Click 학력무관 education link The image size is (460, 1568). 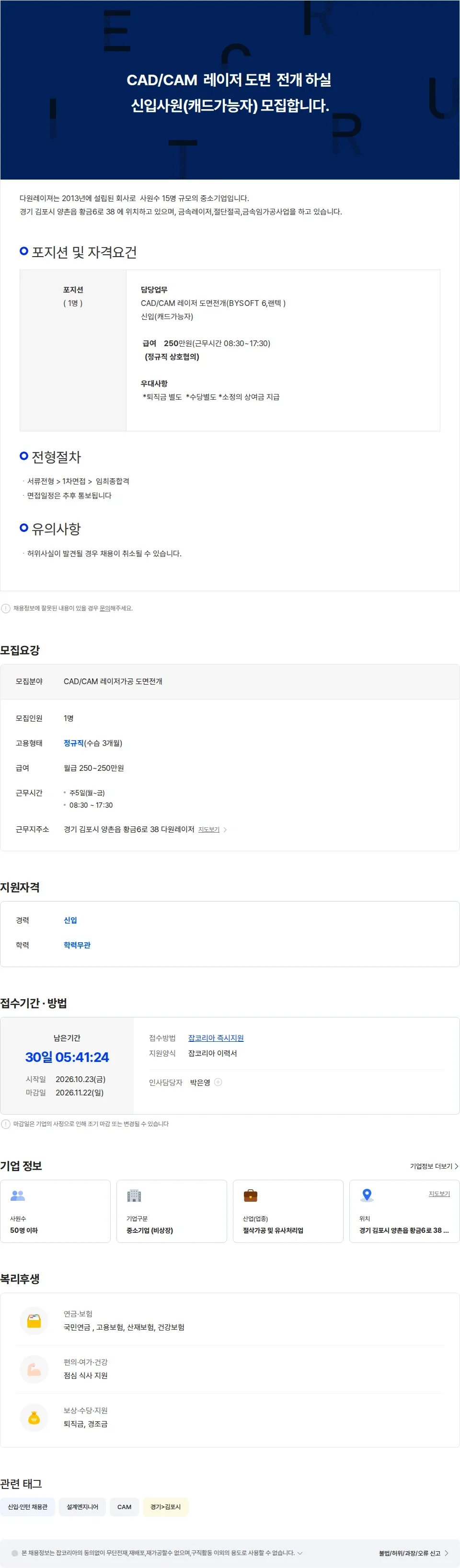click(77, 945)
